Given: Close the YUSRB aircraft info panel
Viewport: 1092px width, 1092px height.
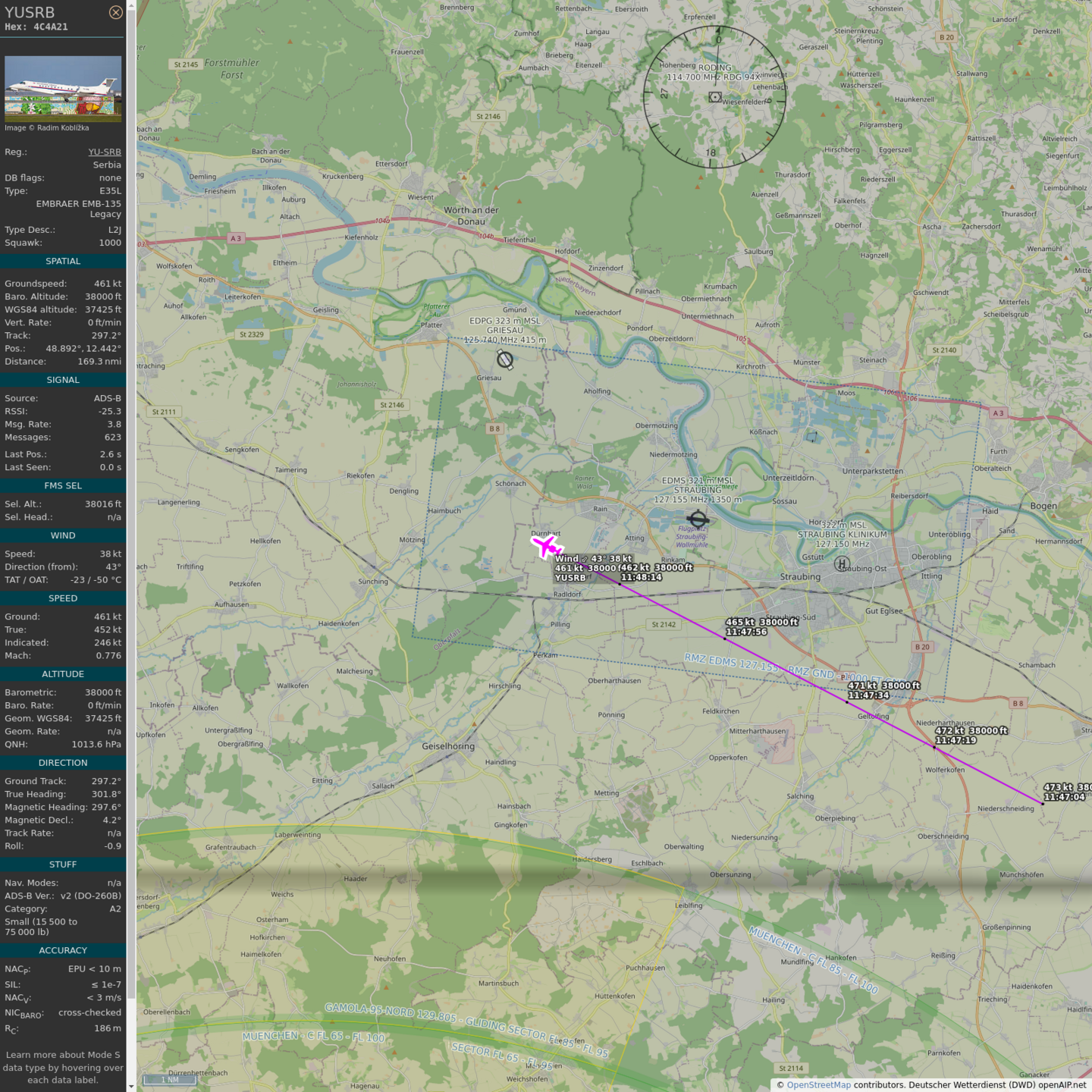Looking at the screenshot, I should point(115,12).
